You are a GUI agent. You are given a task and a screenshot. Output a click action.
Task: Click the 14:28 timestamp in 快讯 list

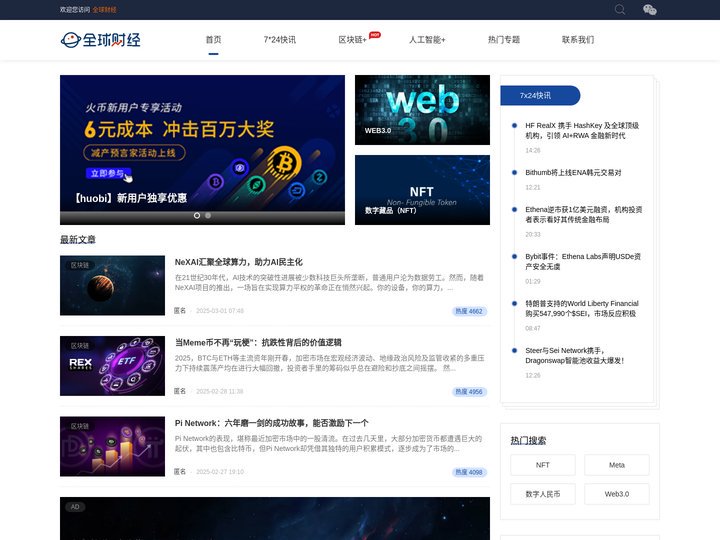[533, 150]
